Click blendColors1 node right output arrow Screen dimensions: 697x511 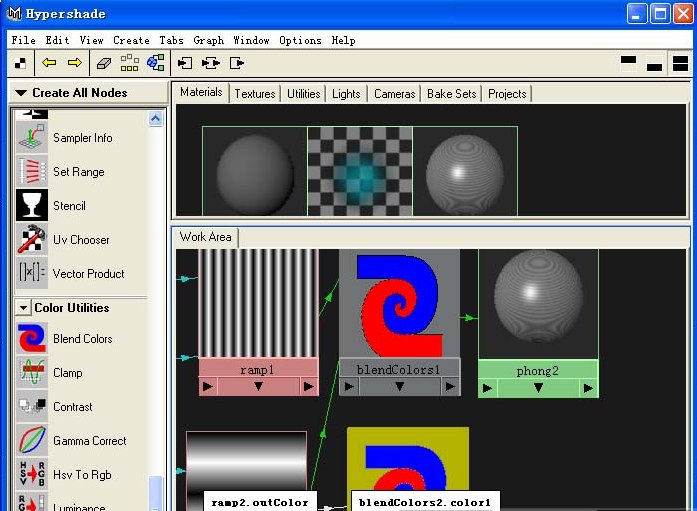pyautogui.click(x=450, y=386)
